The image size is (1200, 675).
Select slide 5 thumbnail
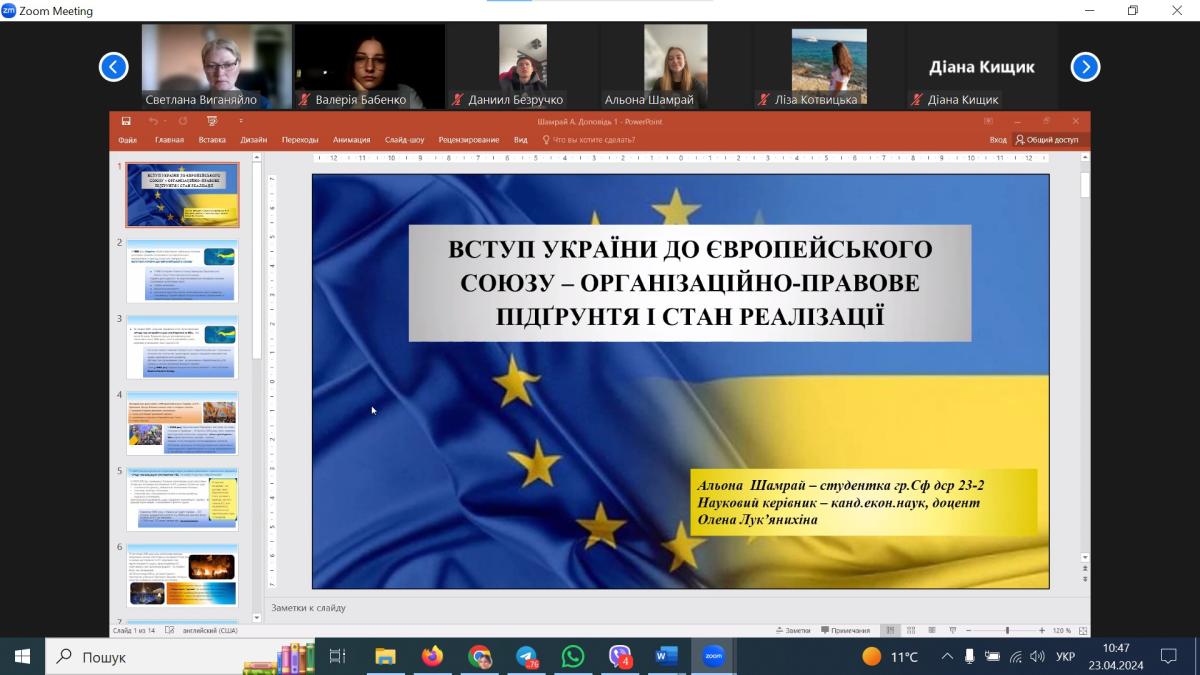pyautogui.click(x=182, y=499)
